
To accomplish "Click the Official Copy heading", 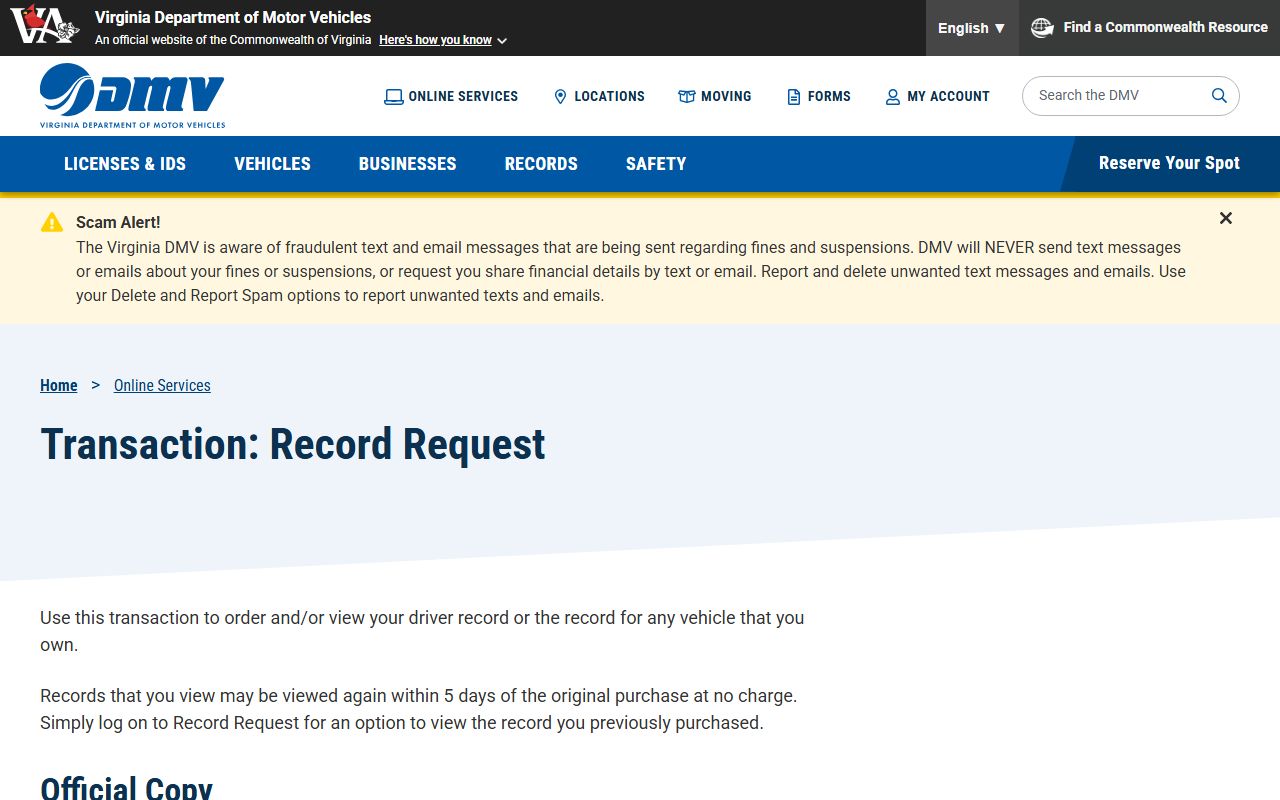I will click(127, 787).
